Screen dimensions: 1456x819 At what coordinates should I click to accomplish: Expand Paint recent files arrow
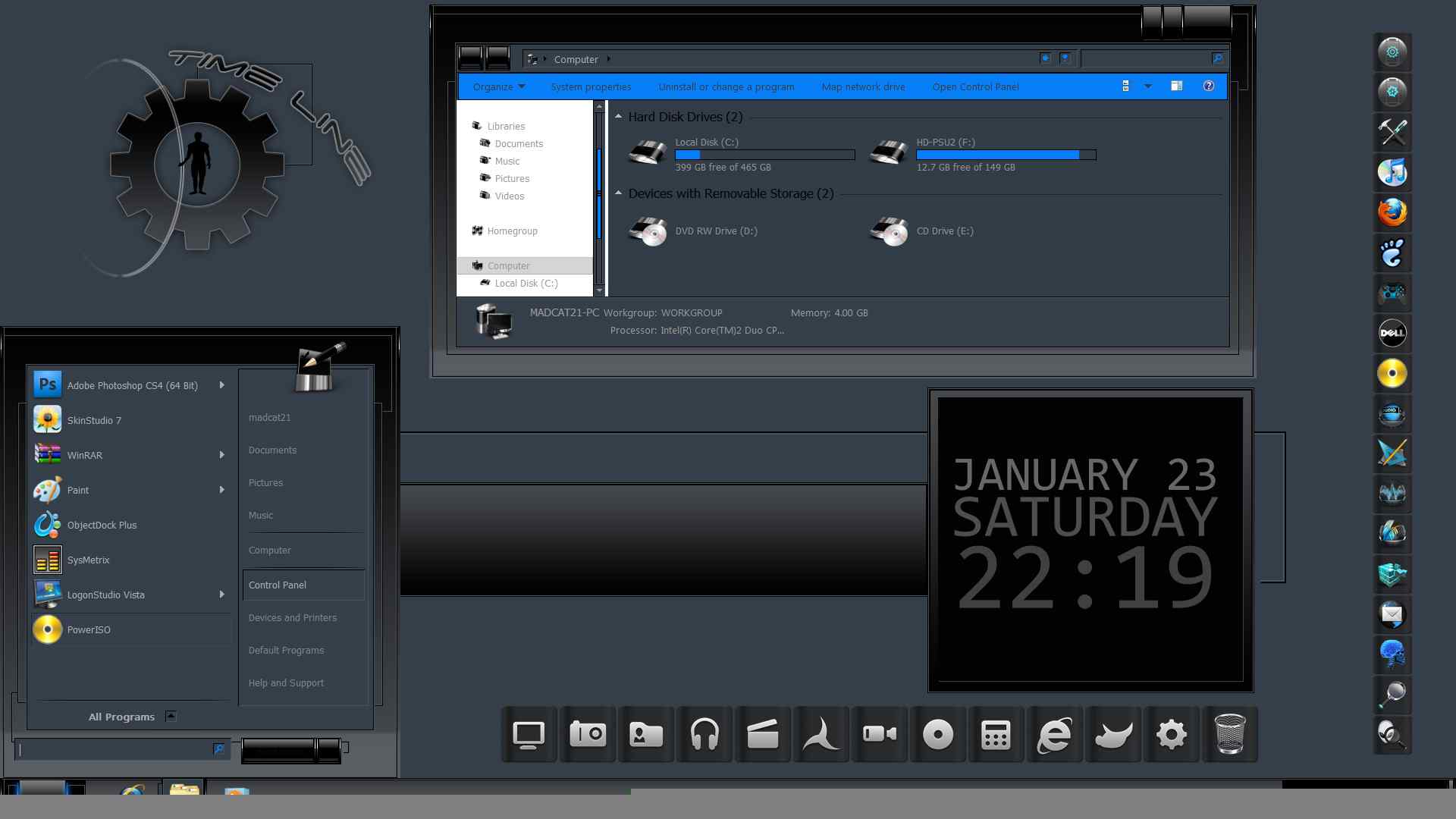221,490
